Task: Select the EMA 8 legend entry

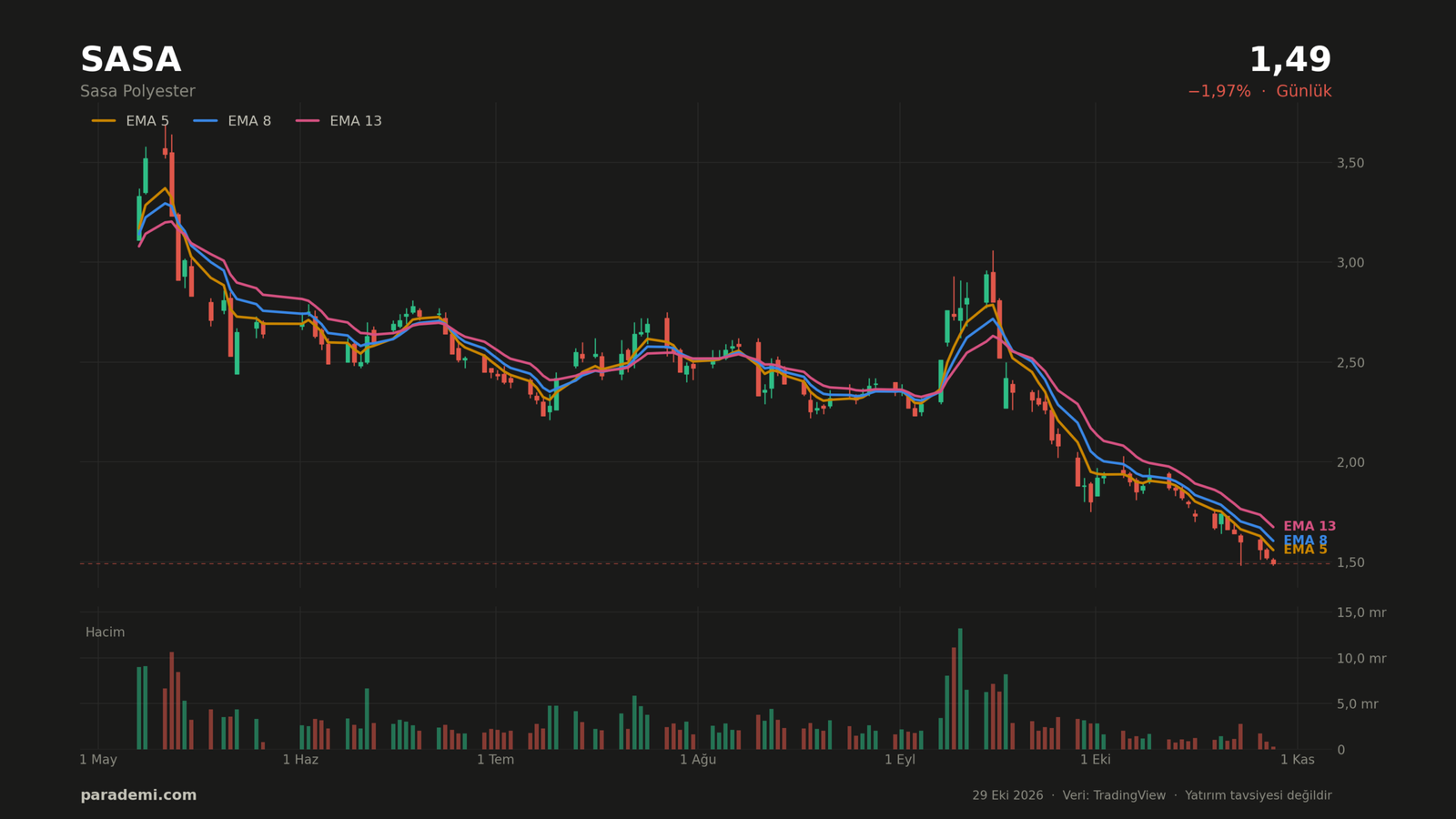Action: pos(232,121)
